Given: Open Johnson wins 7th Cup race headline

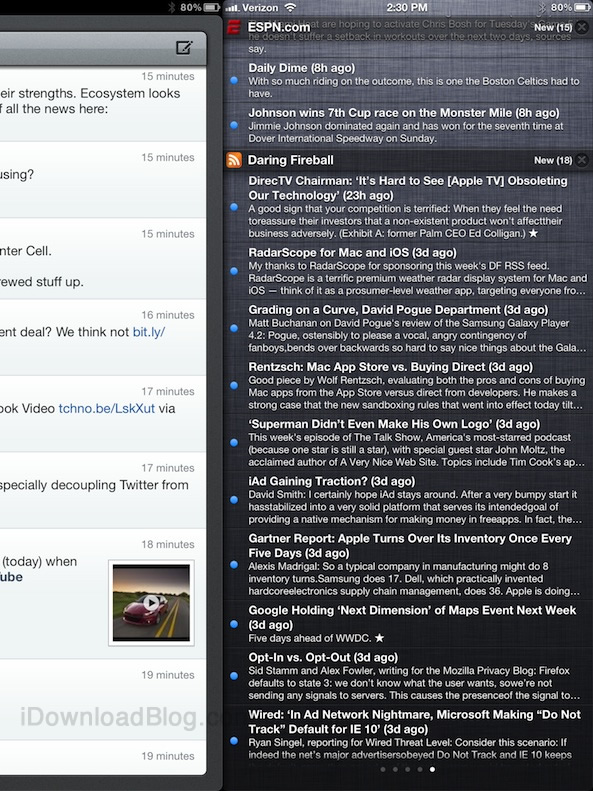Looking at the screenshot, I should click(x=404, y=112).
